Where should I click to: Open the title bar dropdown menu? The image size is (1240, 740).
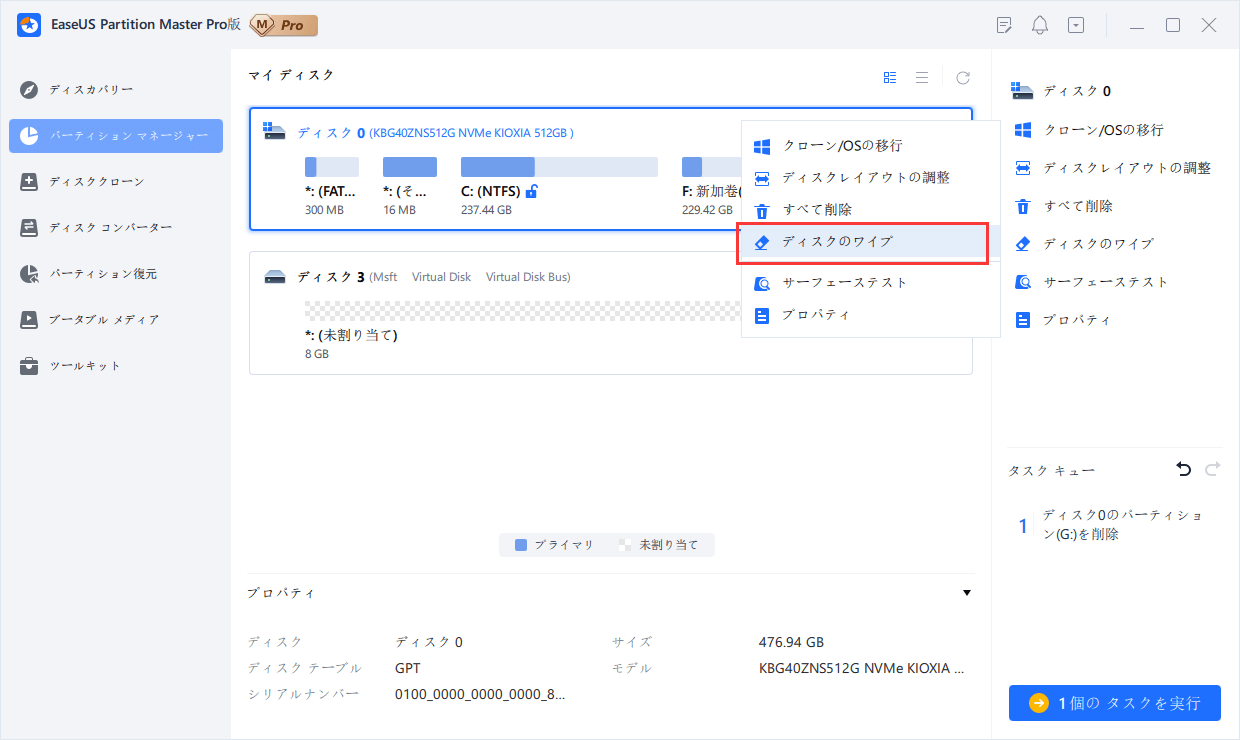pos(1076,24)
